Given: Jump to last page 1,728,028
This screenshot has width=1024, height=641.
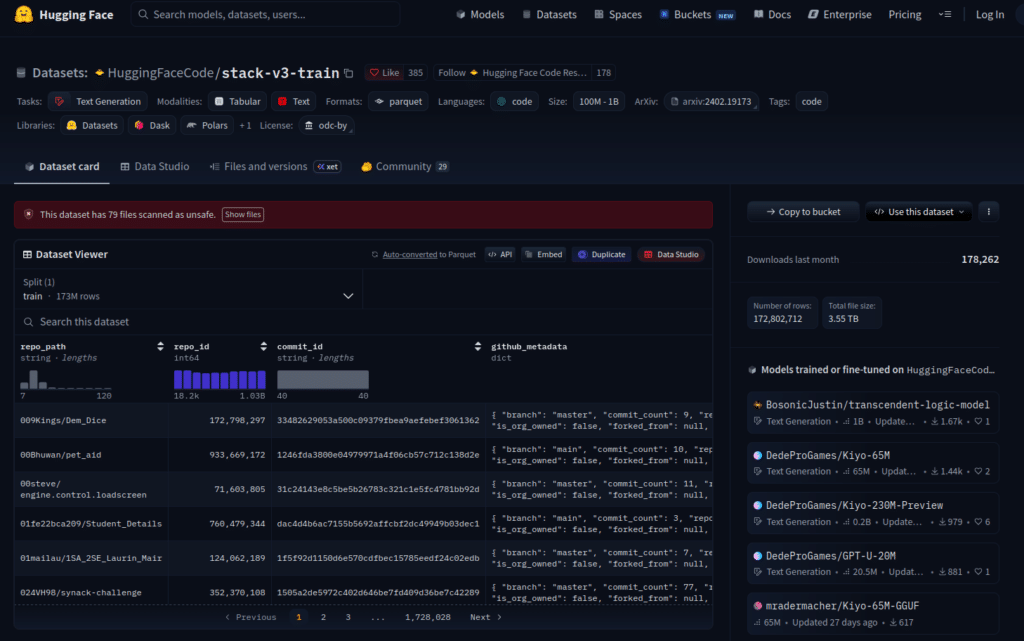Looking at the screenshot, I should click(x=428, y=617).
